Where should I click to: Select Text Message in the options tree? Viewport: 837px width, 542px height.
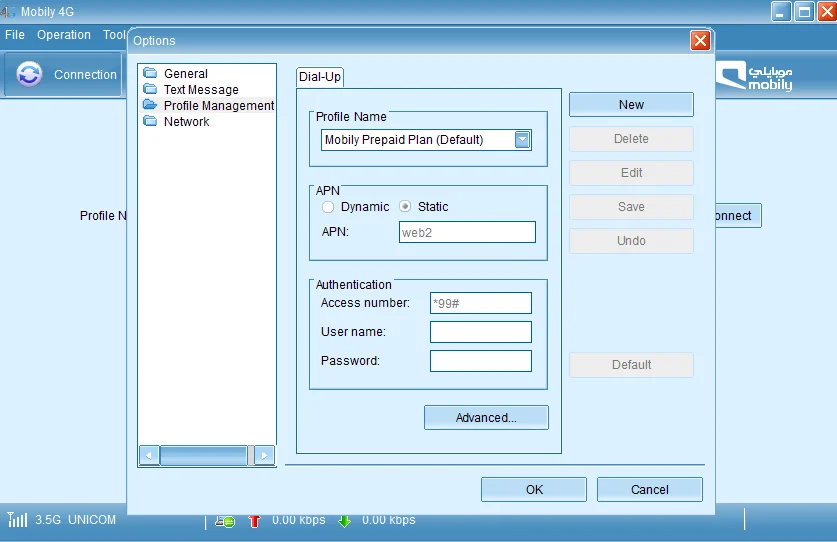(x=201, y=89)
